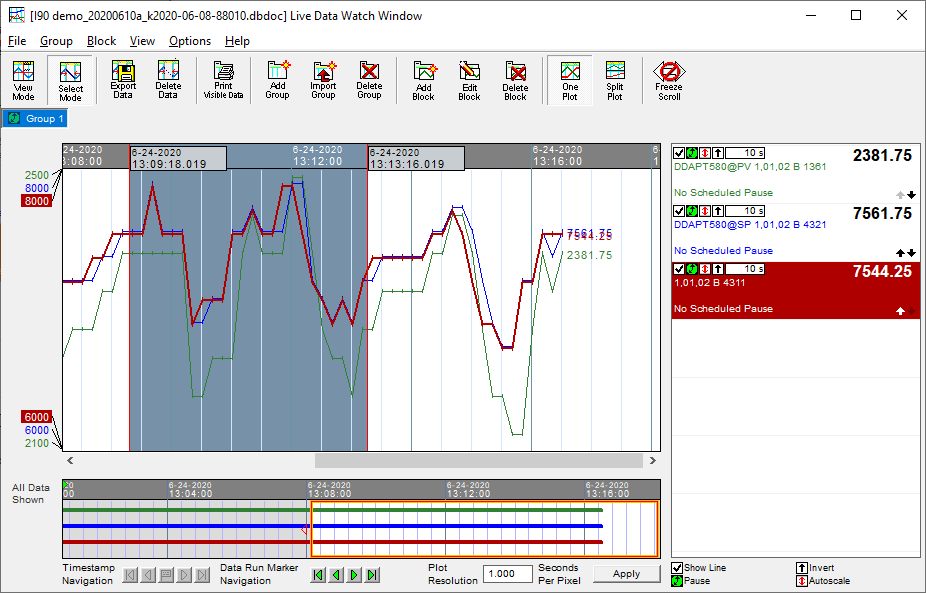Viewport: 926px width, 593px height.
Task: Select the Delete Block icon
Action: (x=515, y=80)
